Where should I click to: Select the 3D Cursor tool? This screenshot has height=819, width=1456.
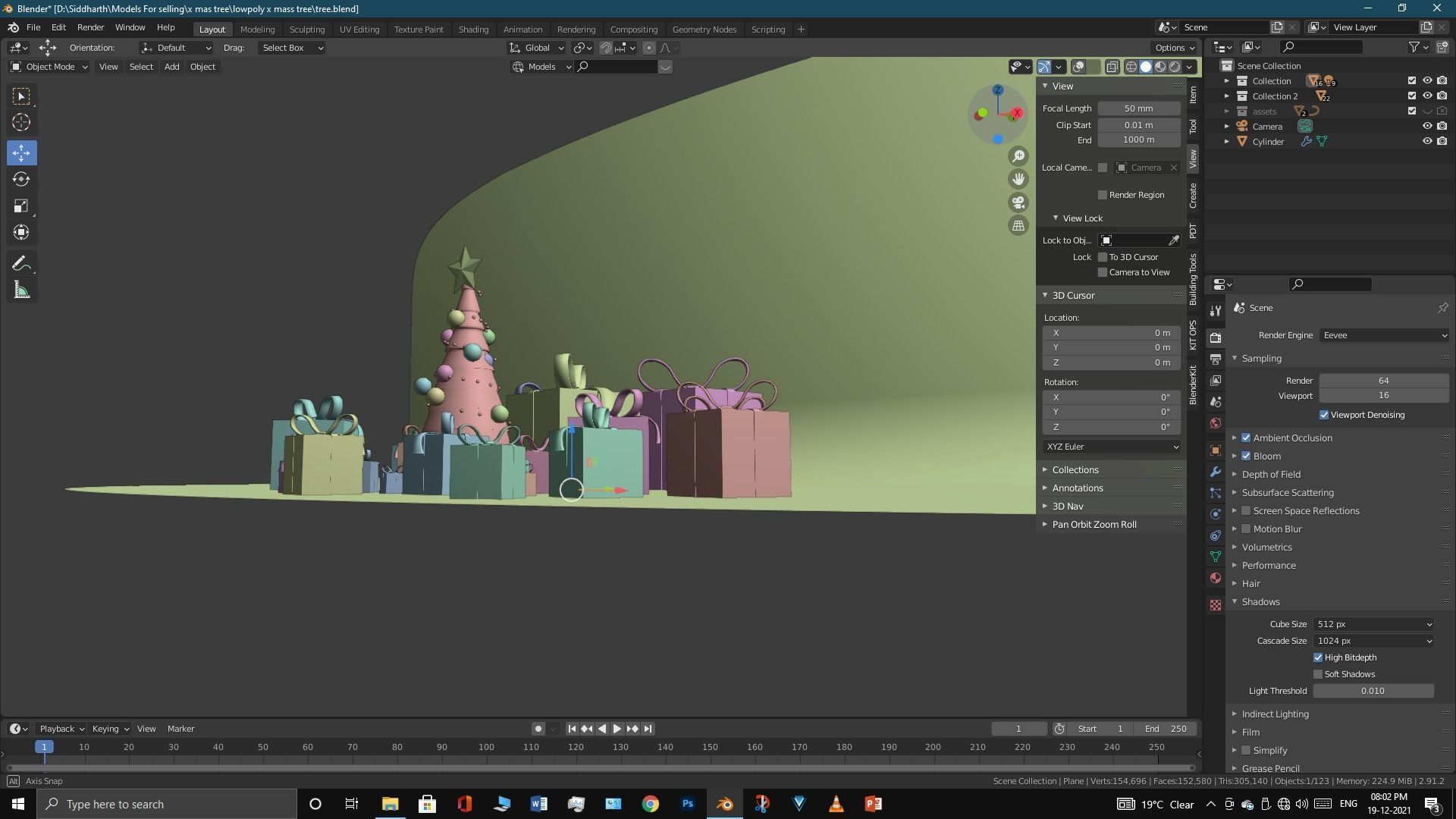(x=21, y=122)
